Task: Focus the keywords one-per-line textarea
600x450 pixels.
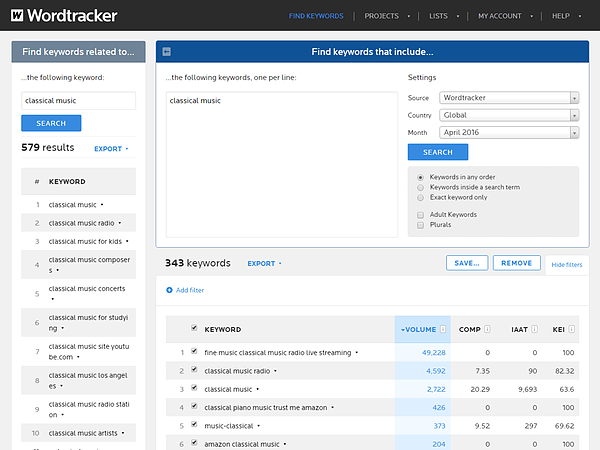Action: (x=282, y=164)
